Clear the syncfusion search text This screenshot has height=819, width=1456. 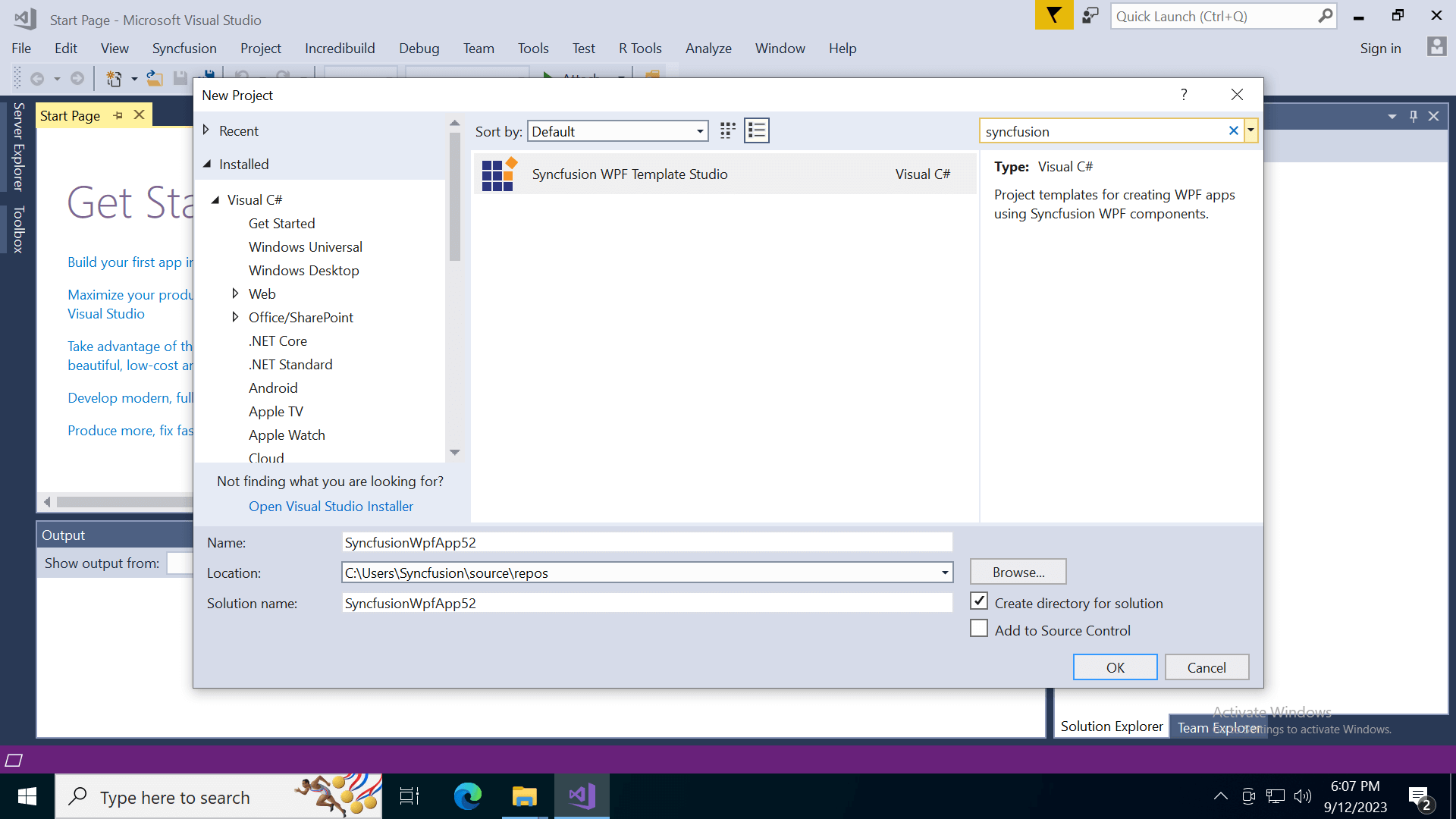(x=1233, y=130)
